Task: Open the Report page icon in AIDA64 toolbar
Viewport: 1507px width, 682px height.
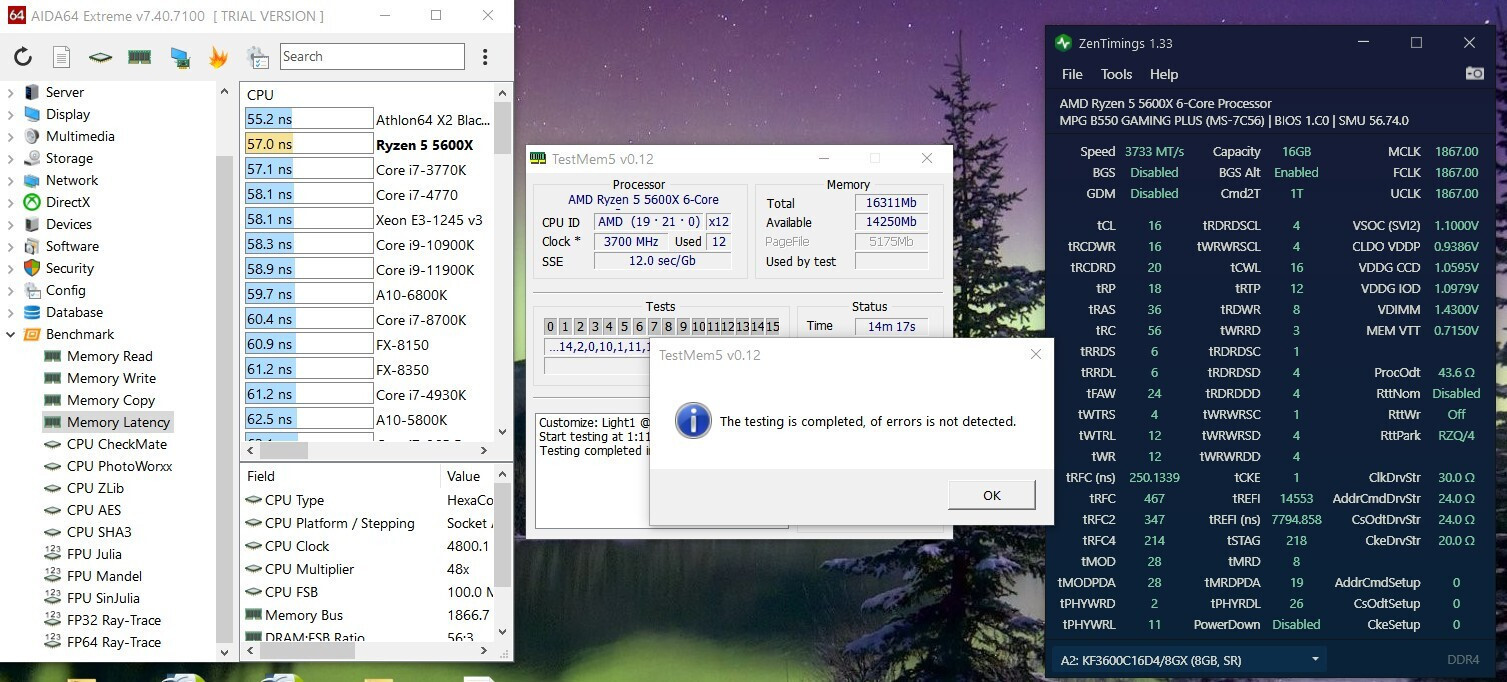Action: 61,57
